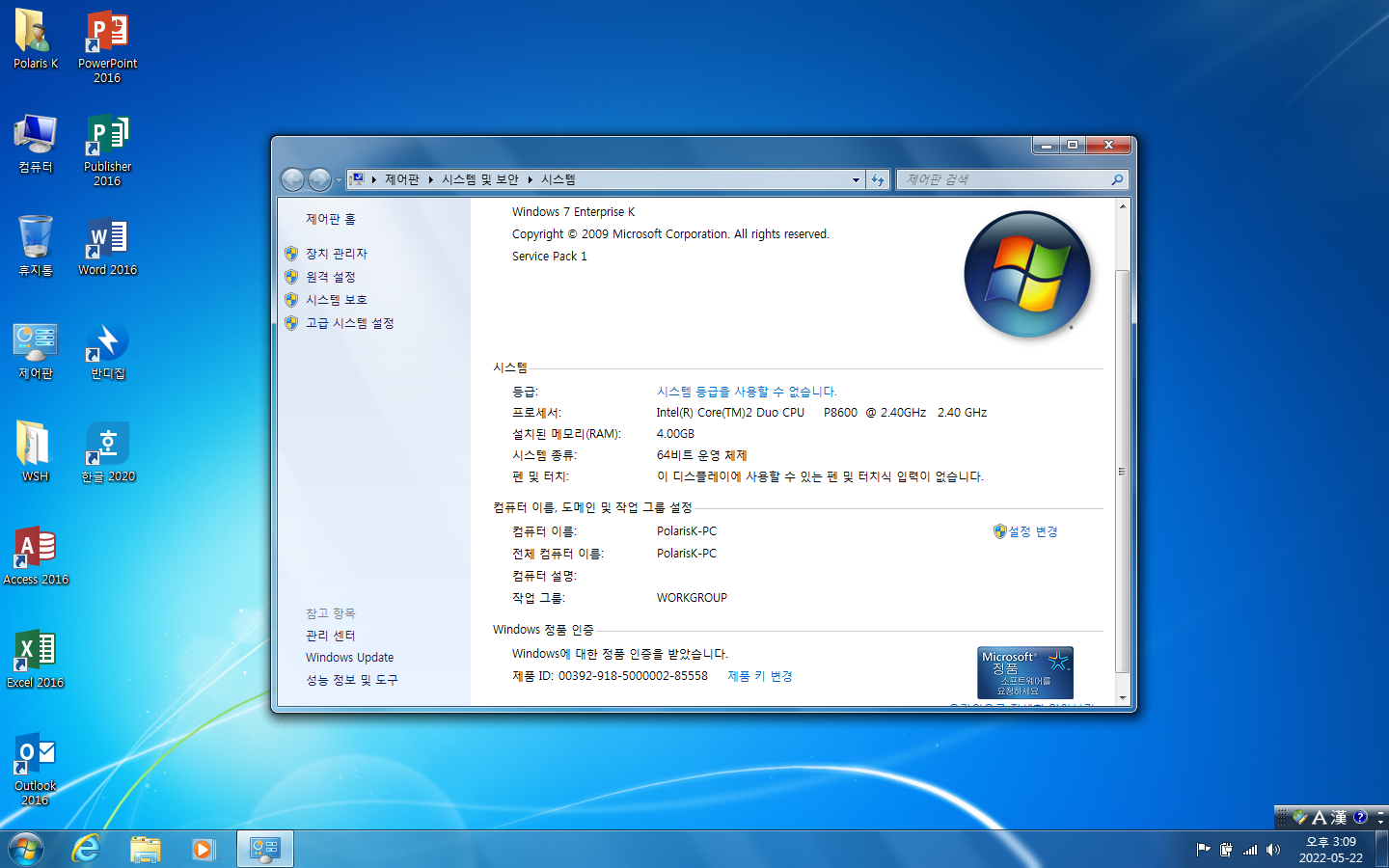Launch Publisher 2016 desktop shortcut
Screen dimensions: 1389x868
point(107,149)
